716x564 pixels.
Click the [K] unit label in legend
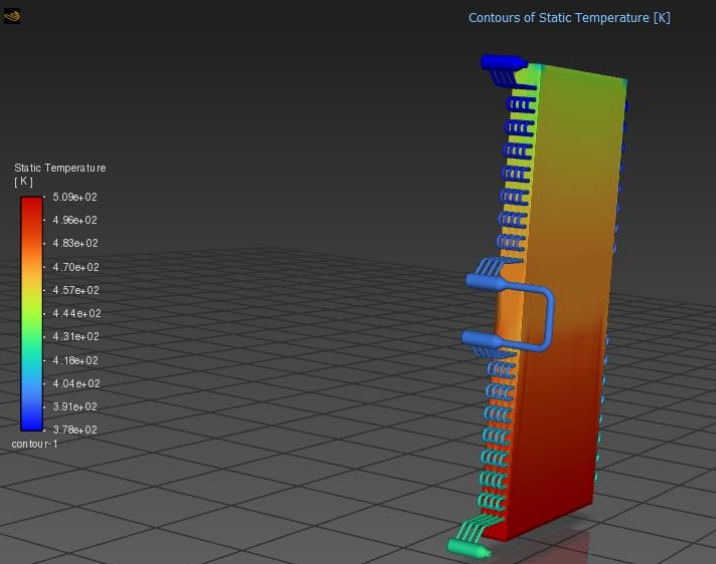[23, 182]
